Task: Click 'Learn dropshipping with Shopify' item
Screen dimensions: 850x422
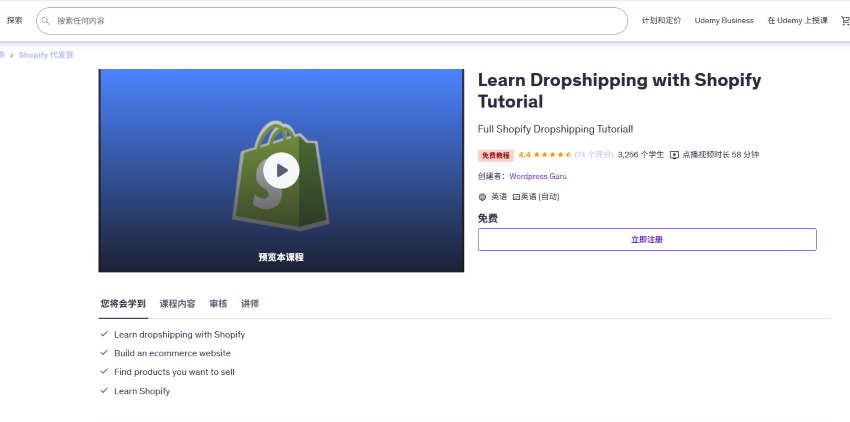Action: (x=179, y=335)
